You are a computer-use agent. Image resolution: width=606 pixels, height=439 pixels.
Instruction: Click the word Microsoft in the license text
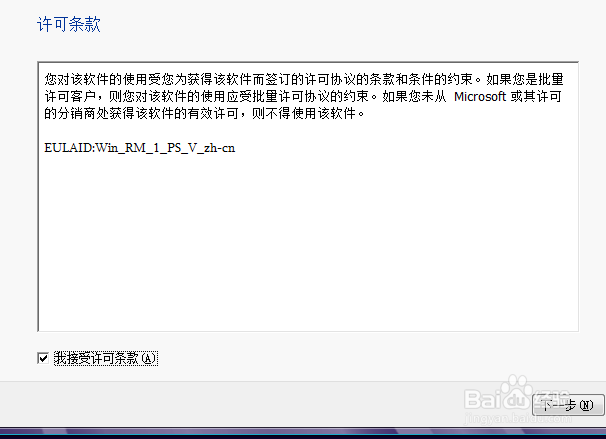480,96
